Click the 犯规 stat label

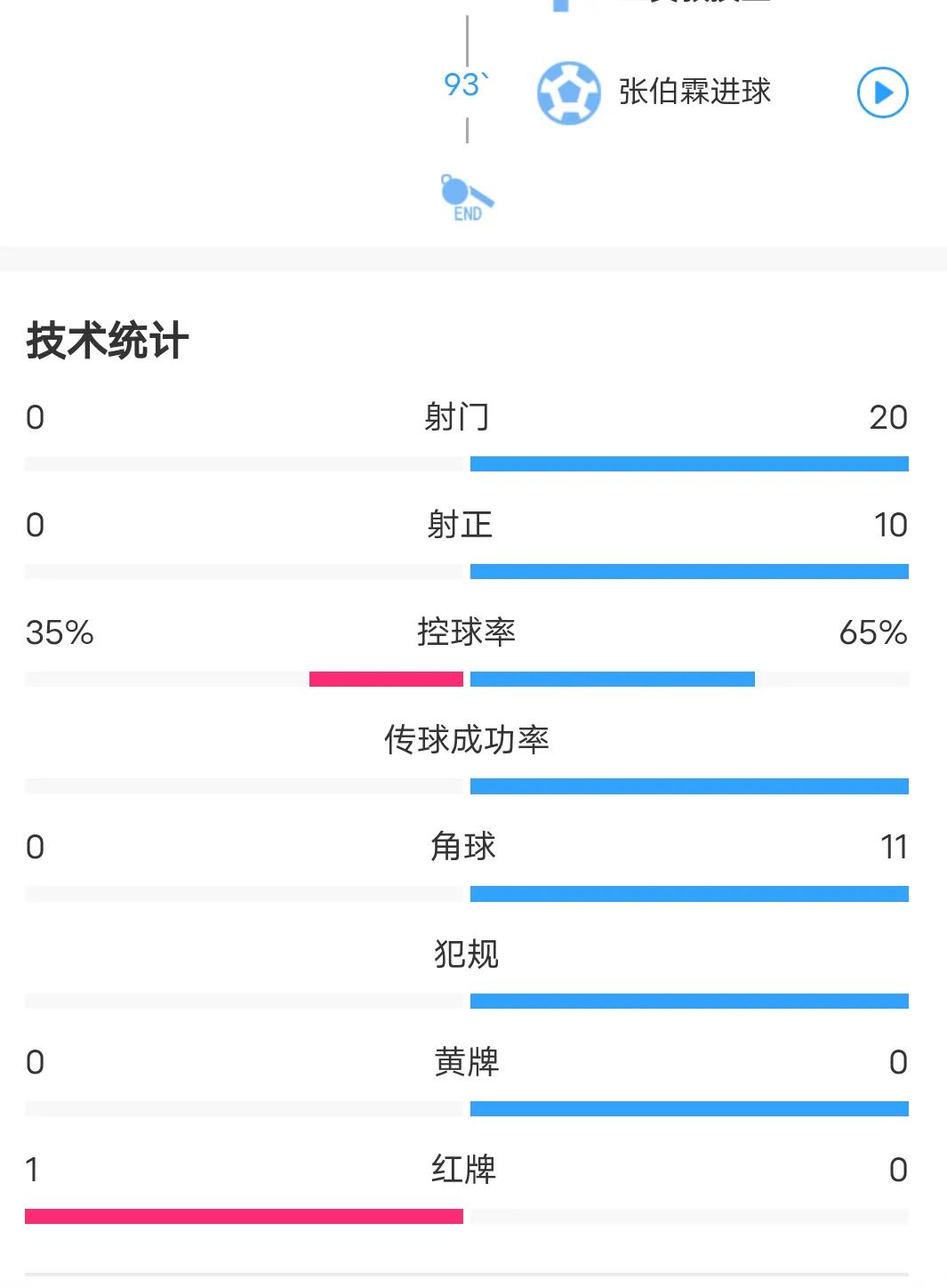[466, 954]
